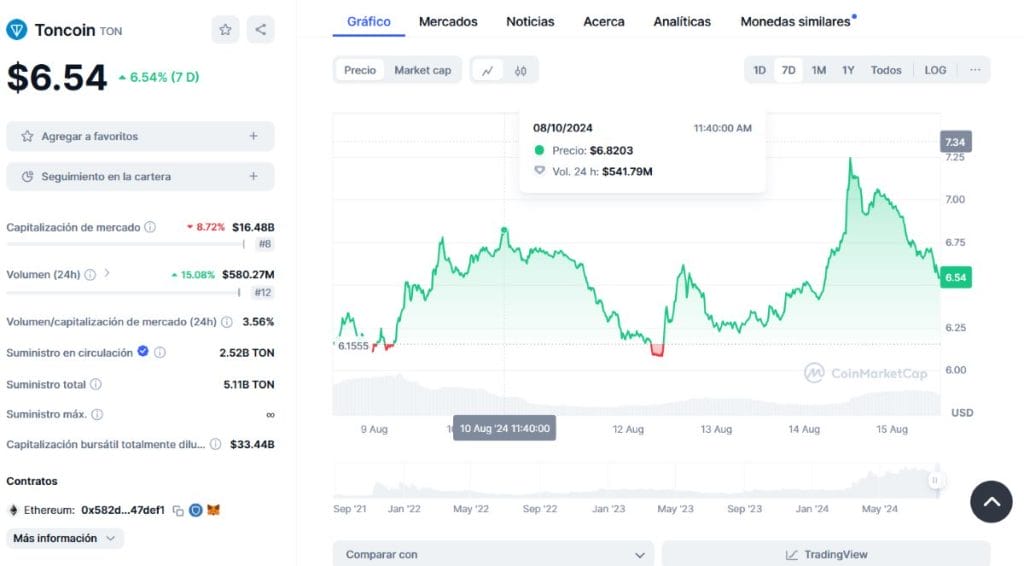Click the shield icon beside contract address
The width and height of the screenshot is (1024, 566).
pyautogui.click(x=195, y=511)
